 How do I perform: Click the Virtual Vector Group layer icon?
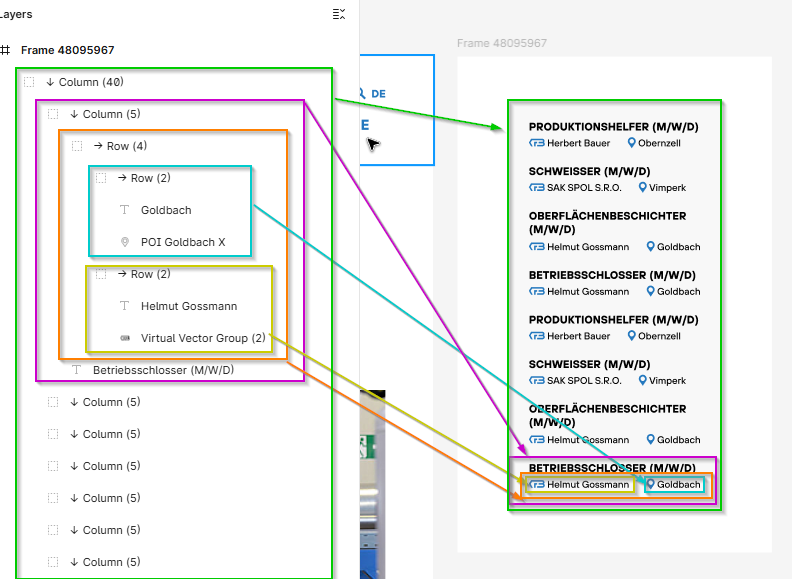click(124, 338)
